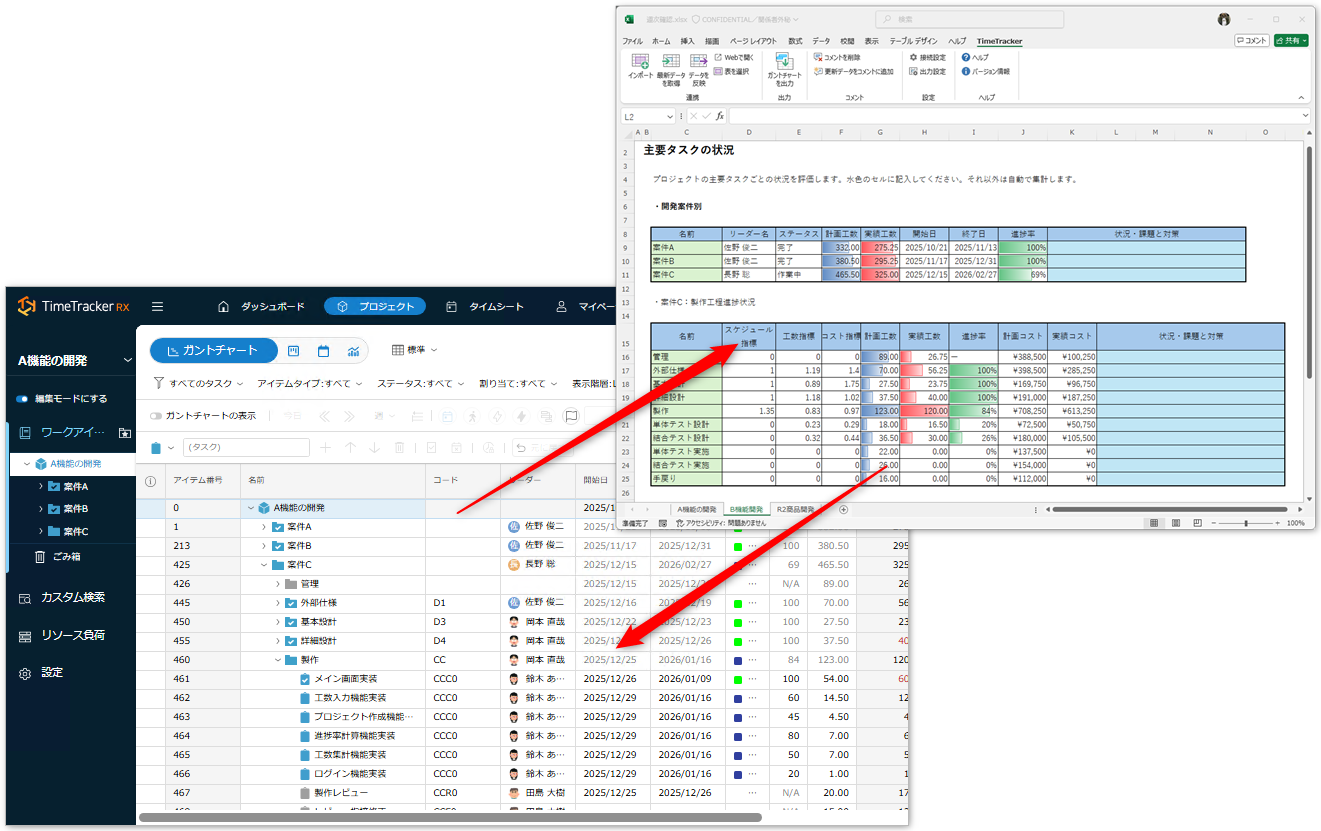Open the calendar view icon beside ガントチャート

click(x=323, y=351)
